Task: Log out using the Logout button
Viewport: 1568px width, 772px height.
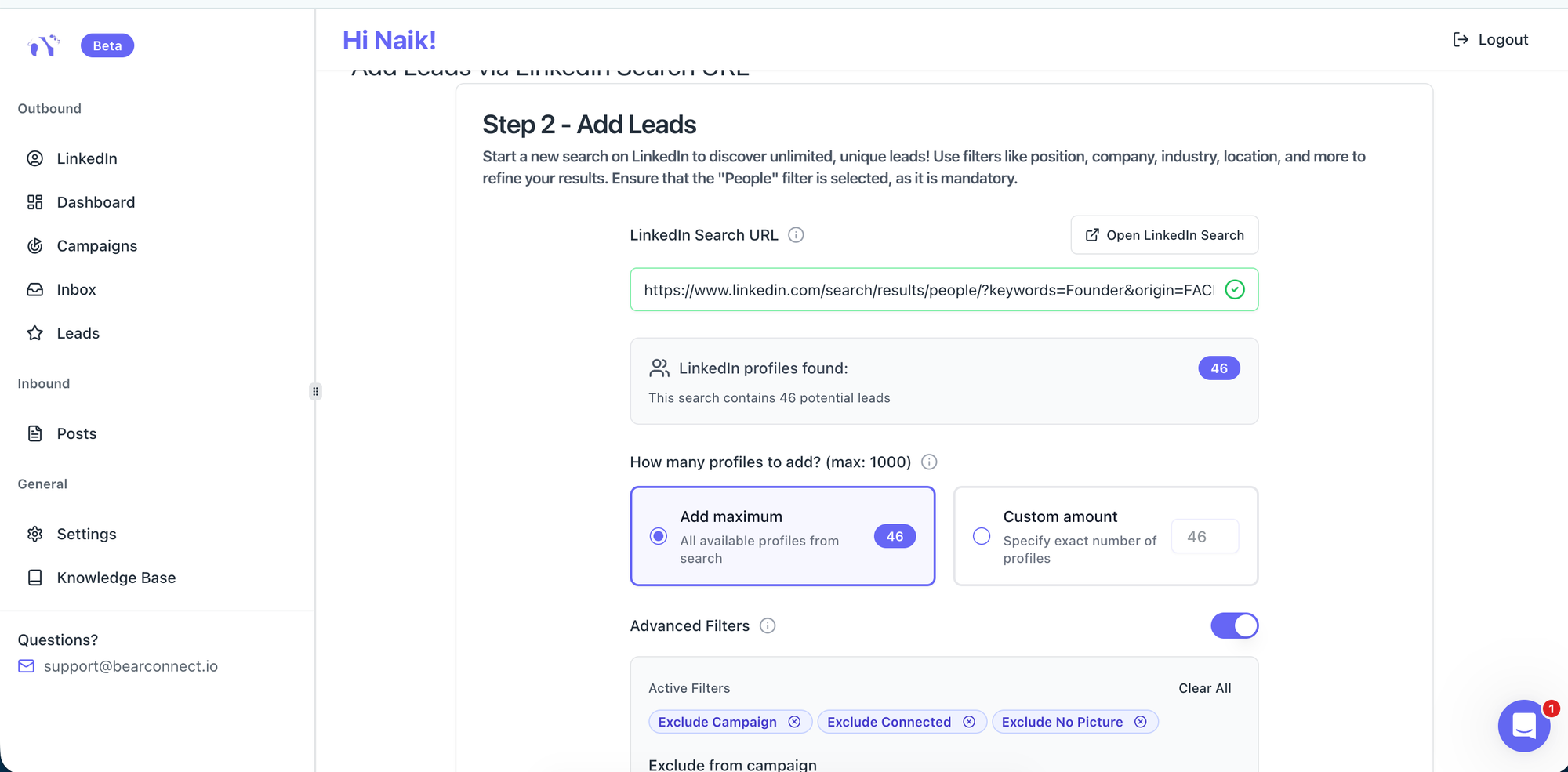Action: tap(1490, 40)
